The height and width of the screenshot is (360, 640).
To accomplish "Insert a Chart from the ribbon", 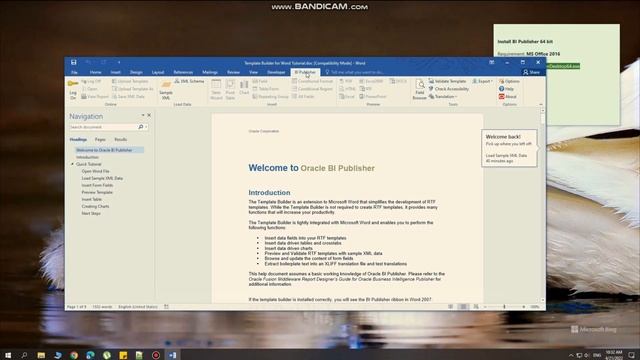I will click(x=244, y=88).
